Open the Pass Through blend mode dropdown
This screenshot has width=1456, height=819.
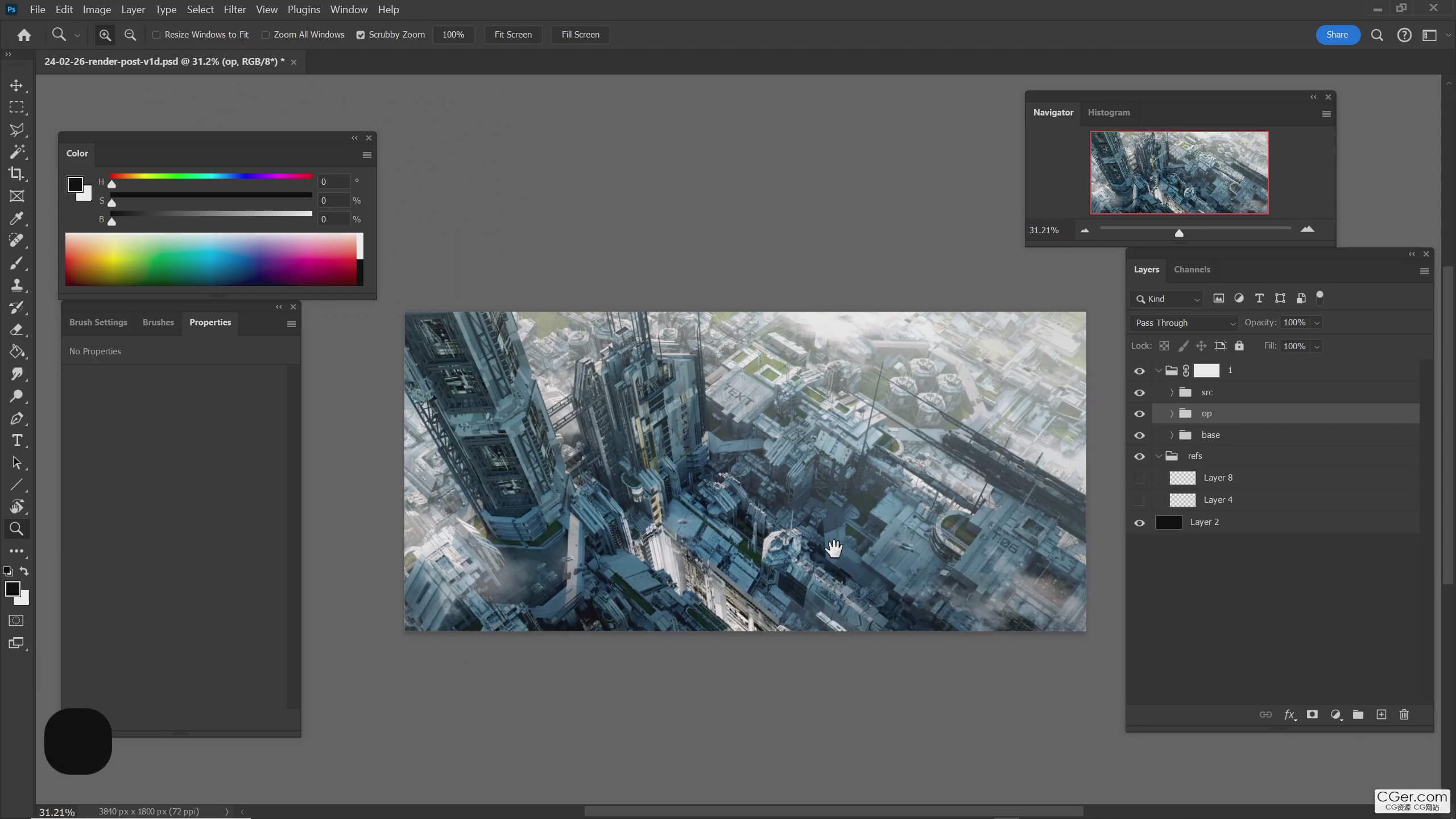[x=1184, y=322]
